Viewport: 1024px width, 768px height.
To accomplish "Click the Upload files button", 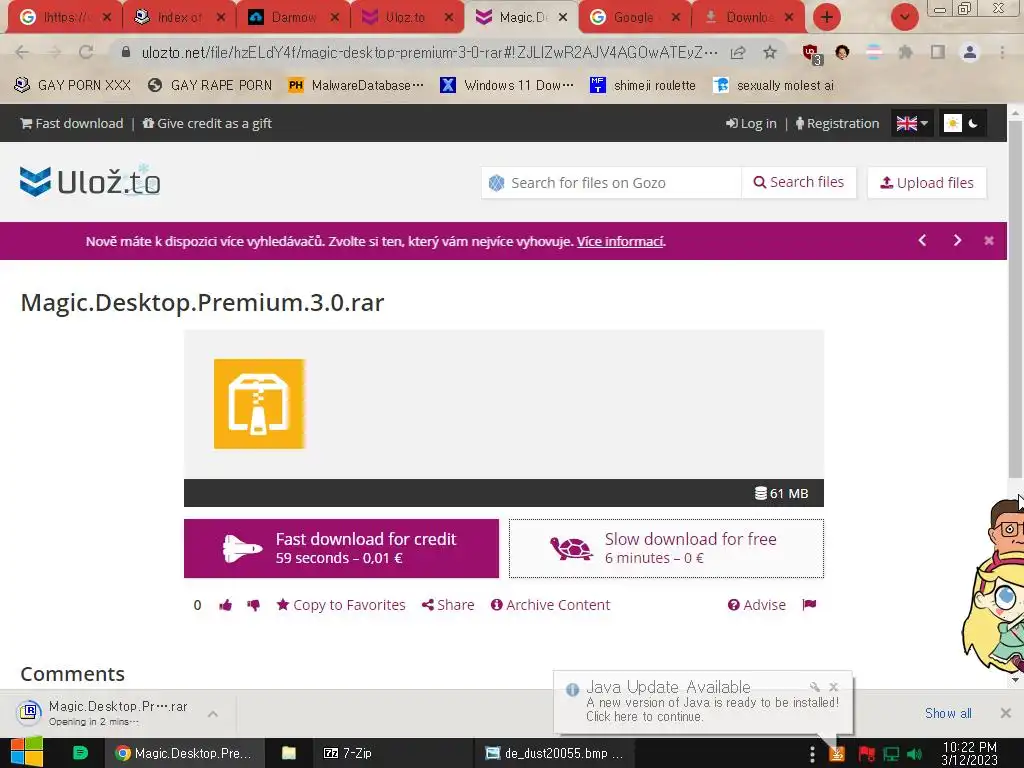I will click(927, 183).
